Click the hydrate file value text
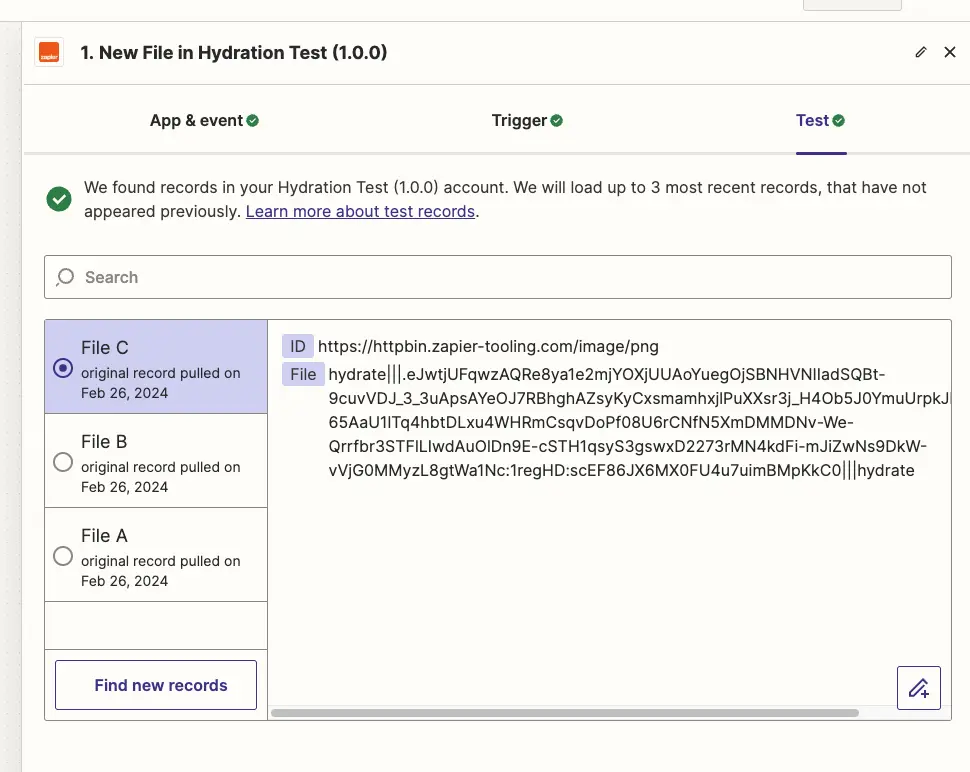This screenshot has width=970, height=772. point(638,422)
